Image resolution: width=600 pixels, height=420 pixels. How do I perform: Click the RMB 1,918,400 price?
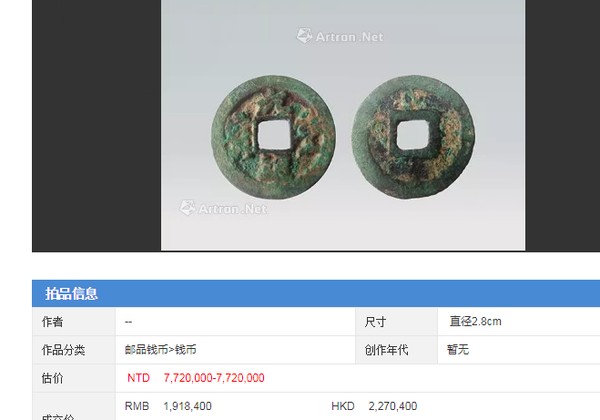pyautogui.click(x=168, y=406)
